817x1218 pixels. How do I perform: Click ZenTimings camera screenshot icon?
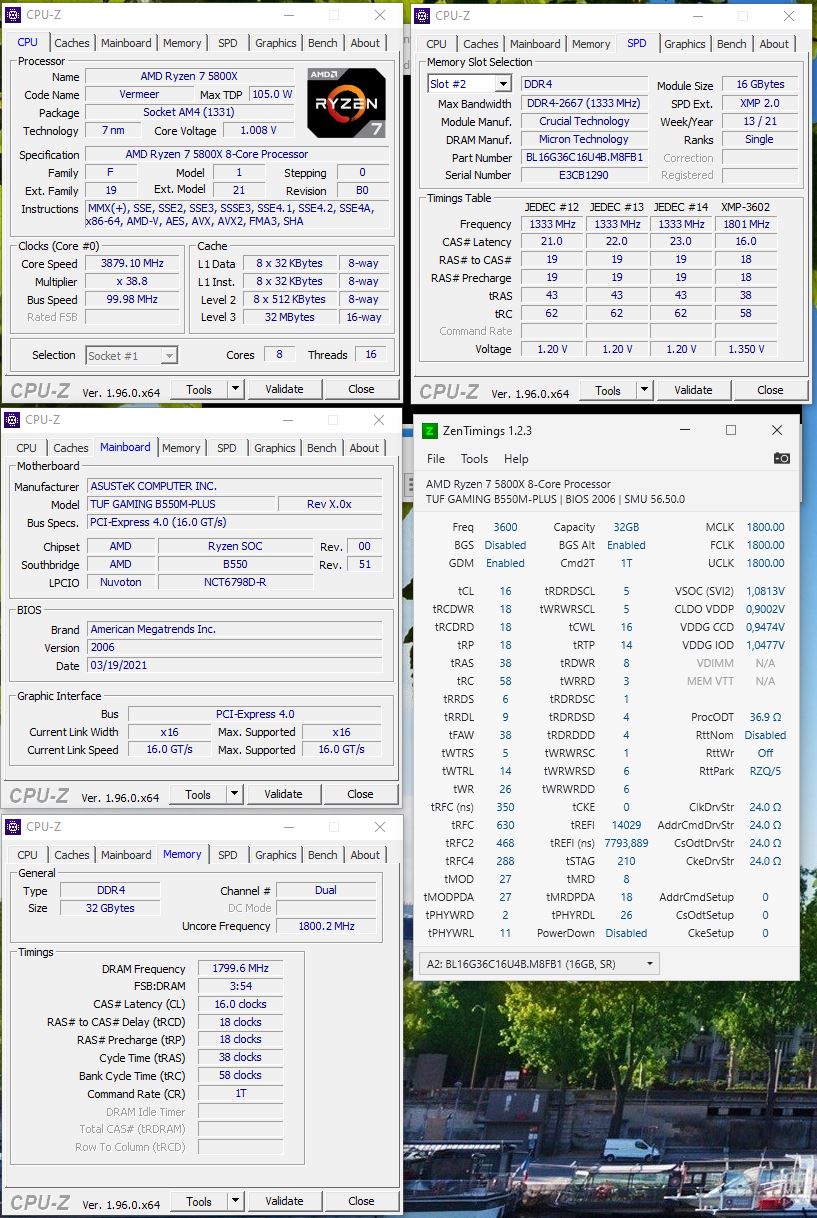782,458
